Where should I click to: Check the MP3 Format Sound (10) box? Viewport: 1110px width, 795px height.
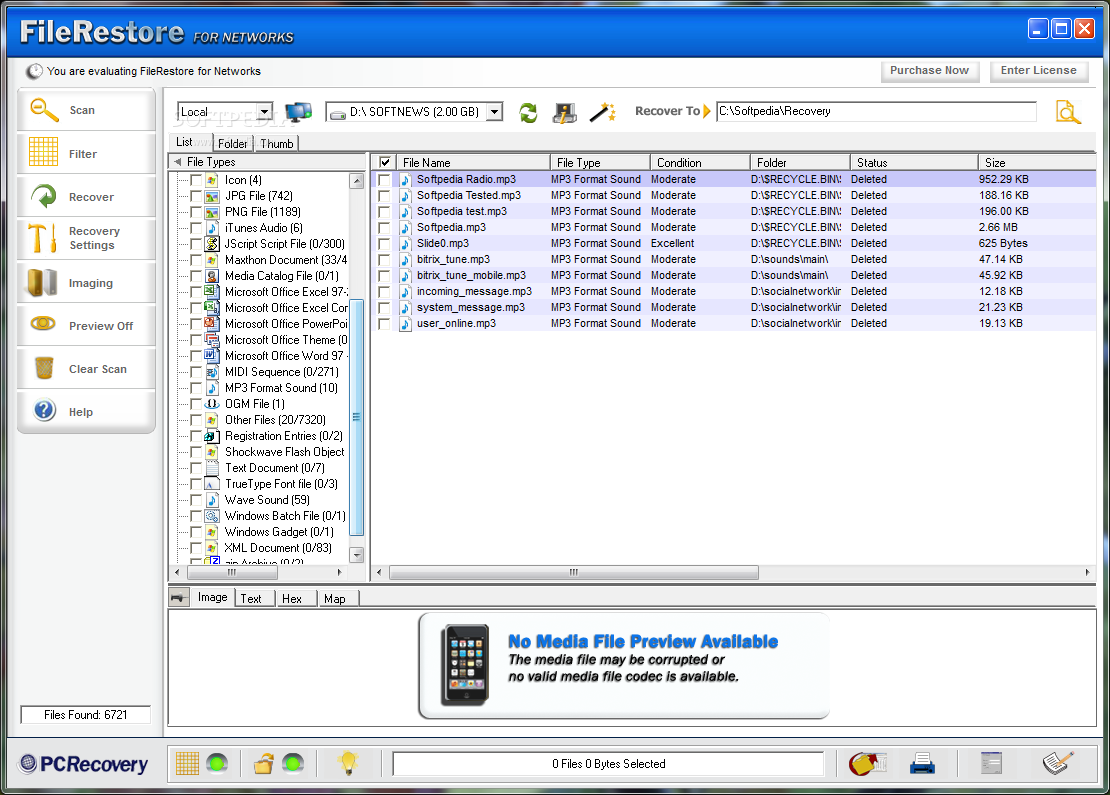196,388
